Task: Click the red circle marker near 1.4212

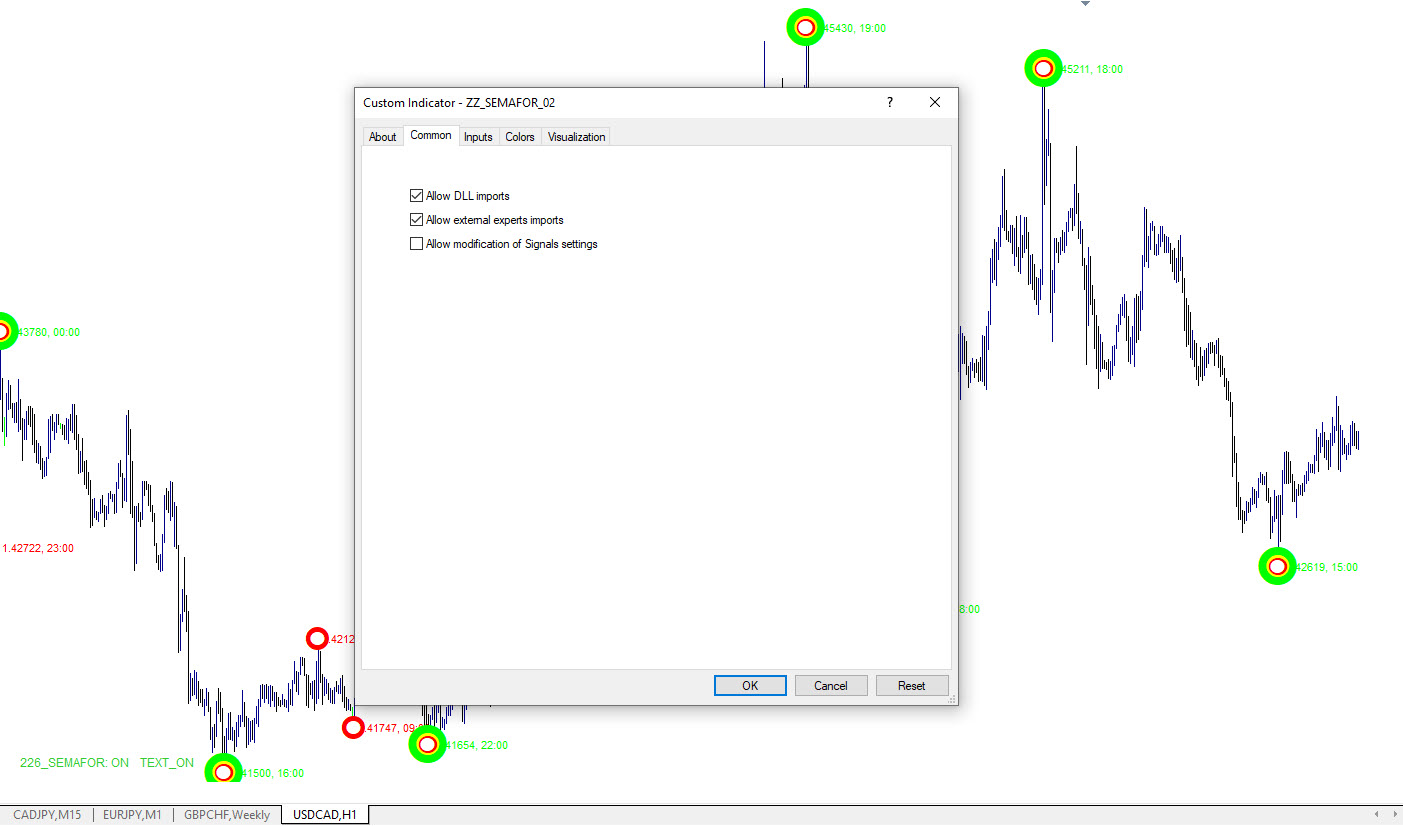Action: pyautogui.click(x=317, y=638)
